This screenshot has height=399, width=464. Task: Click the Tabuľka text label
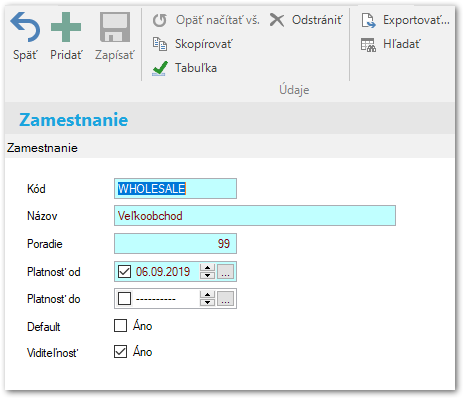pos(196,68)
